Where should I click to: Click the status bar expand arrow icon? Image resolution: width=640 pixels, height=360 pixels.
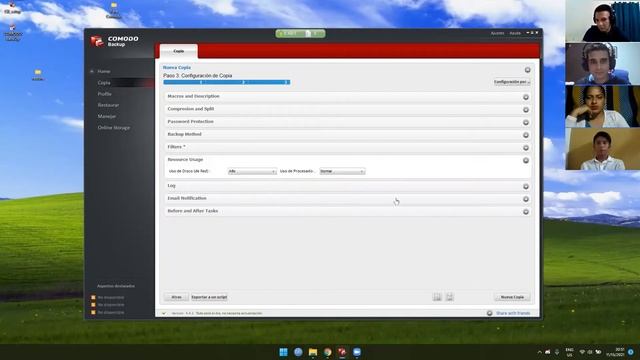click(x=164, y=313)
